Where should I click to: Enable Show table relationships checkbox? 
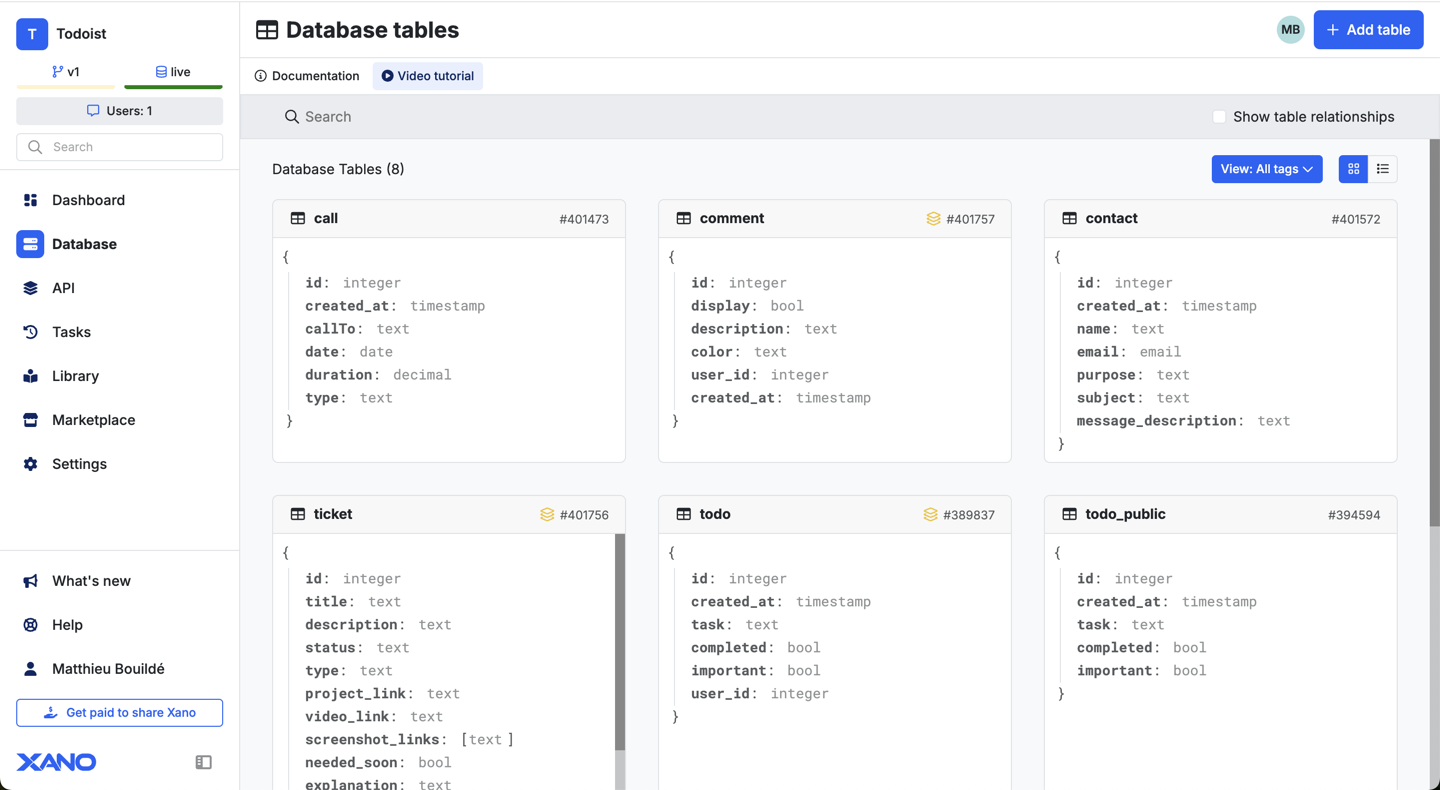point(1219,117)
